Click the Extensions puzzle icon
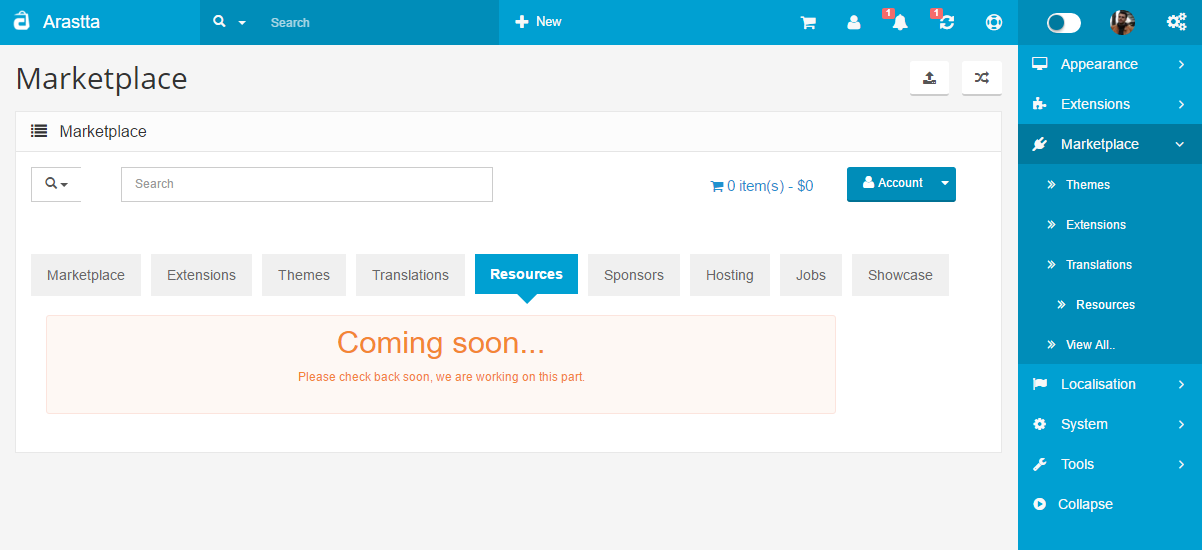 coord(1040,104)
